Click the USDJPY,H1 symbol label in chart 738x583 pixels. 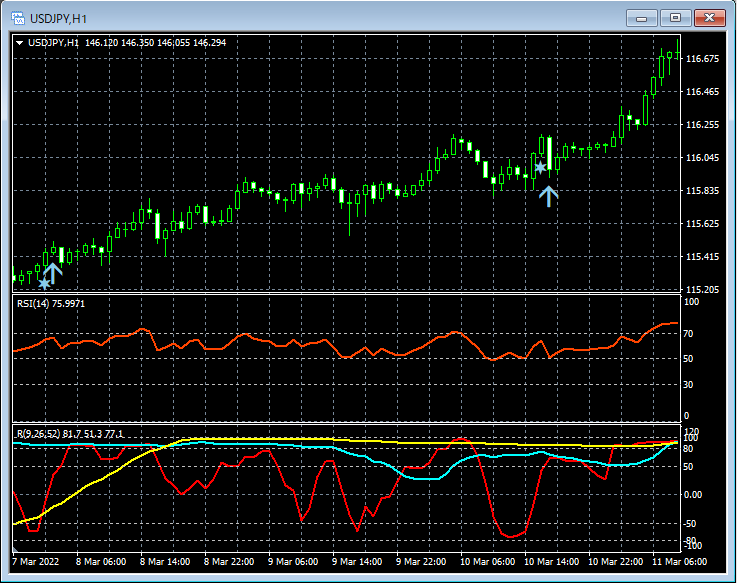pyautogui.click(x=54, y=43)
